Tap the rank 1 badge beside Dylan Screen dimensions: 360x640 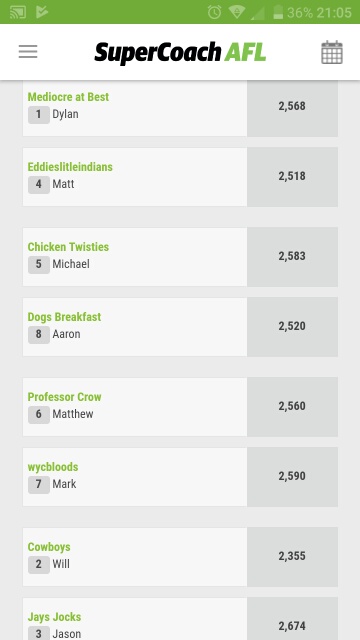(x=39, y=115)
